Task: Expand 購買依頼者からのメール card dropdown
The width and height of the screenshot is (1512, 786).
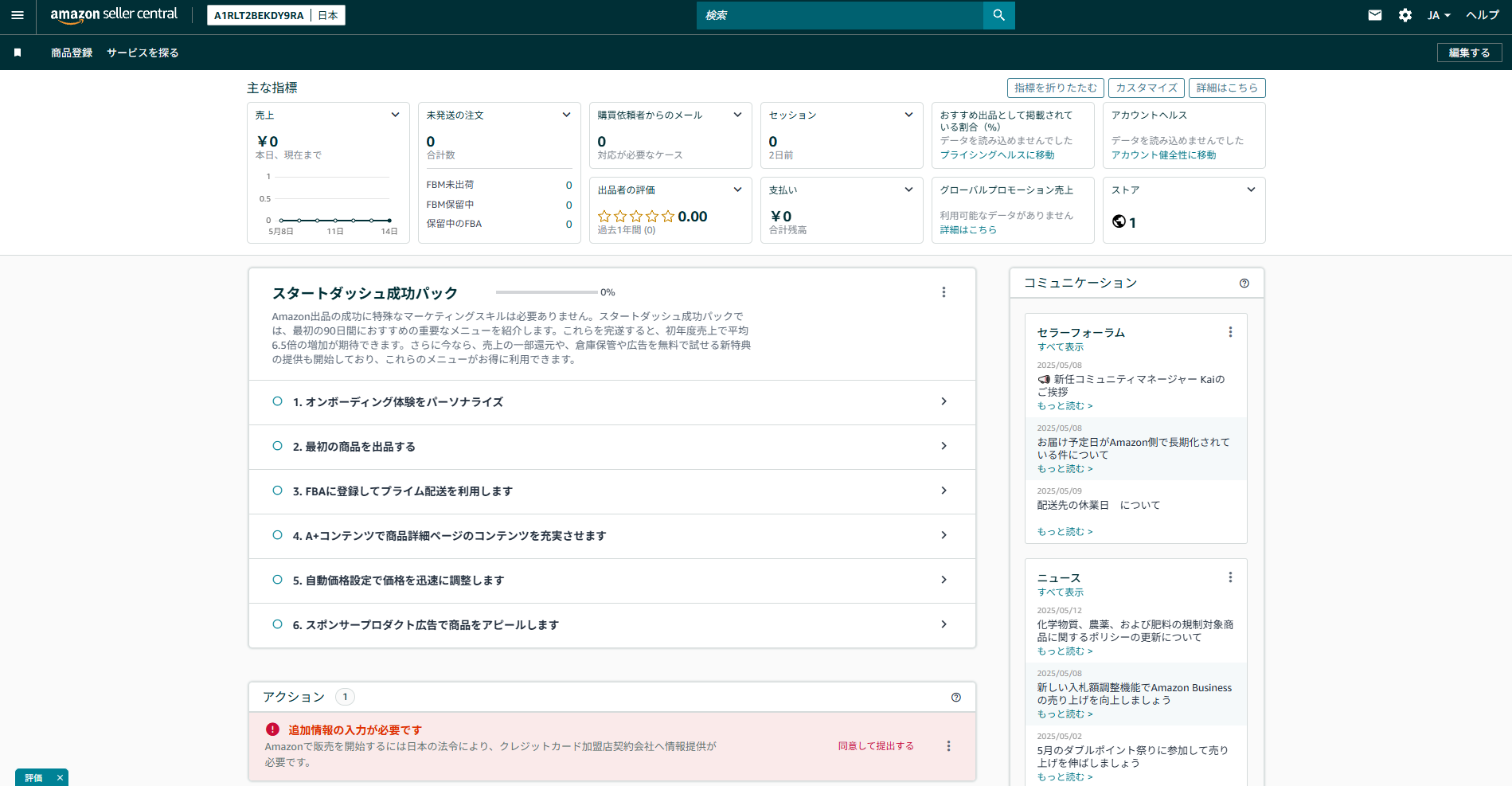Action: 737,115
